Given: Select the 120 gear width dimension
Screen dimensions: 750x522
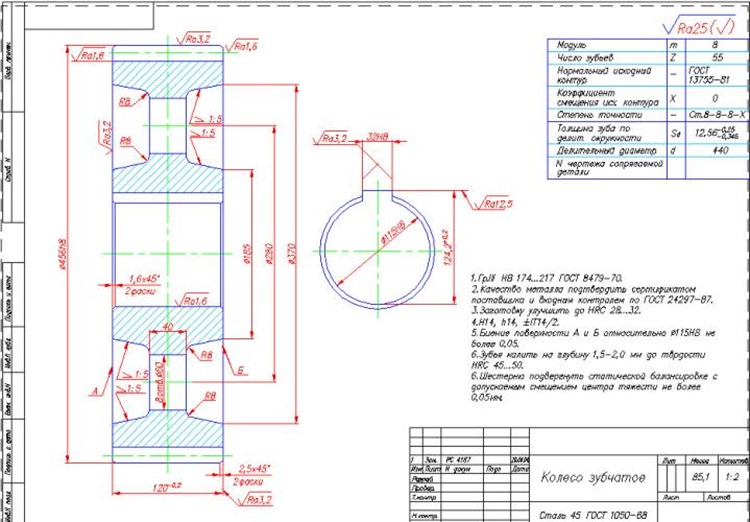Looking at the screenshot, I should coord(167,488).
